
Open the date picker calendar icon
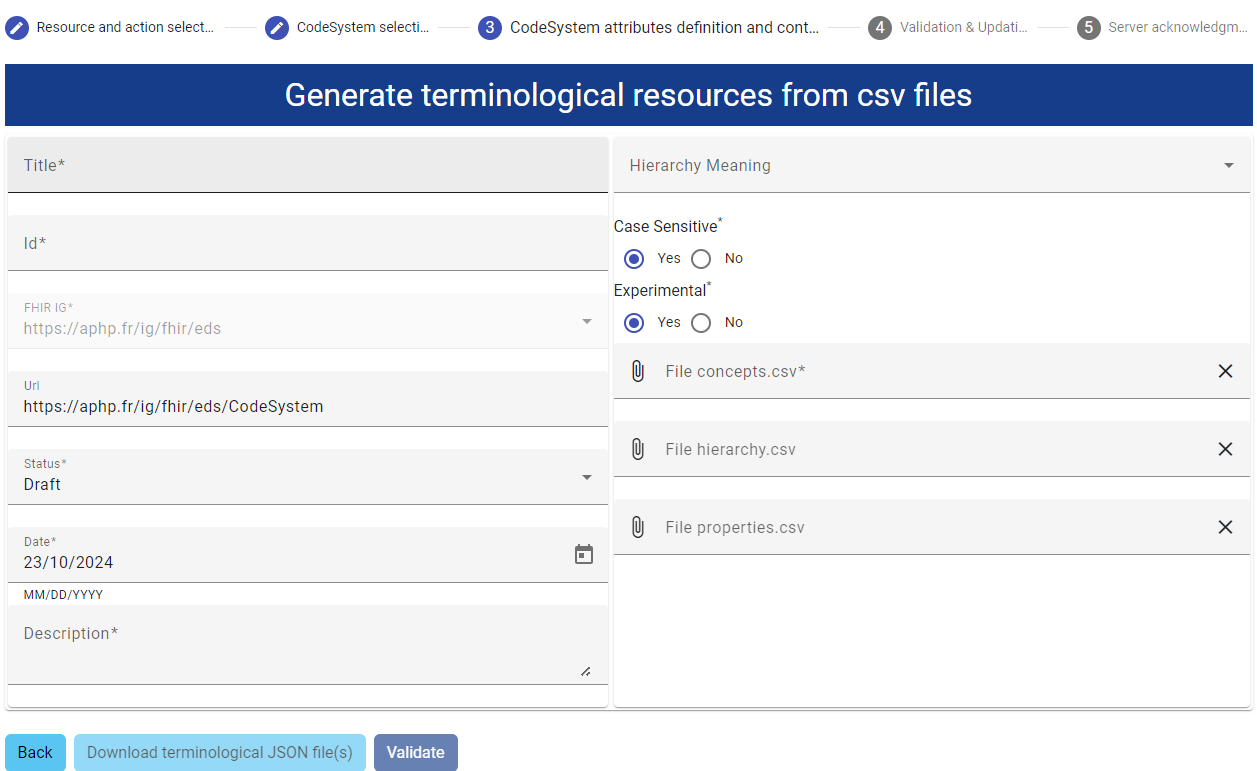point(584,554)
